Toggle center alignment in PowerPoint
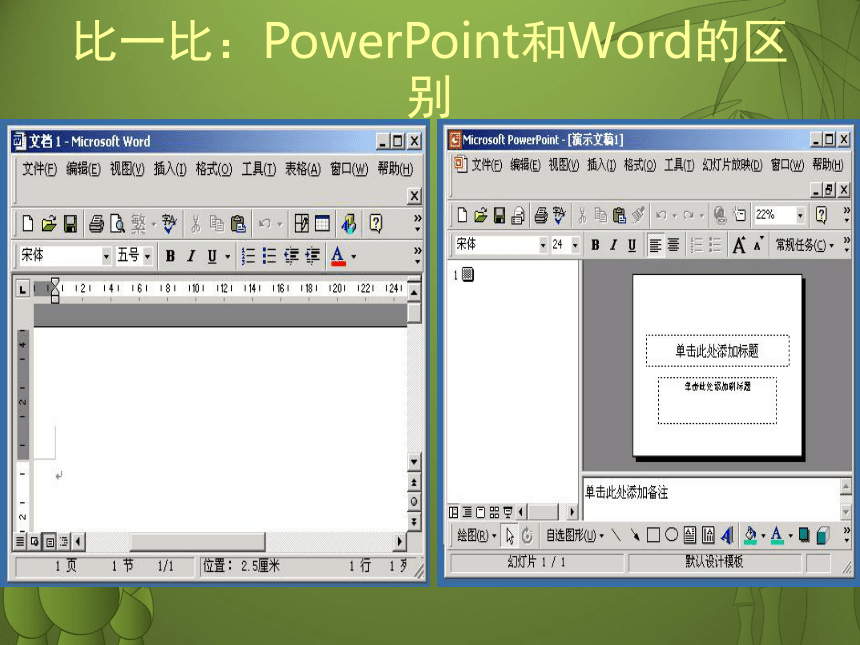The width and height of the screenshot is (860, 645). (674, 245)
